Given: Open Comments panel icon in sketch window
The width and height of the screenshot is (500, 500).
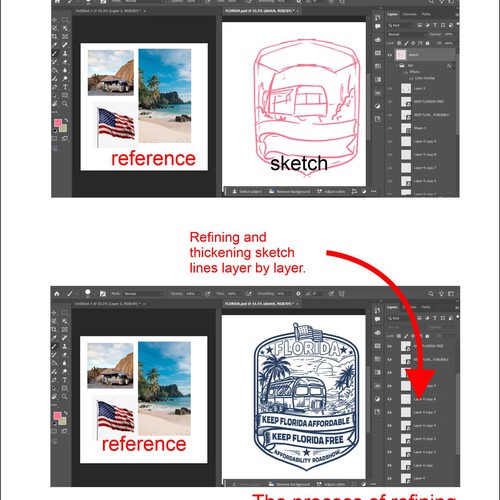Looking at the screenshot, I should [377, 26].
